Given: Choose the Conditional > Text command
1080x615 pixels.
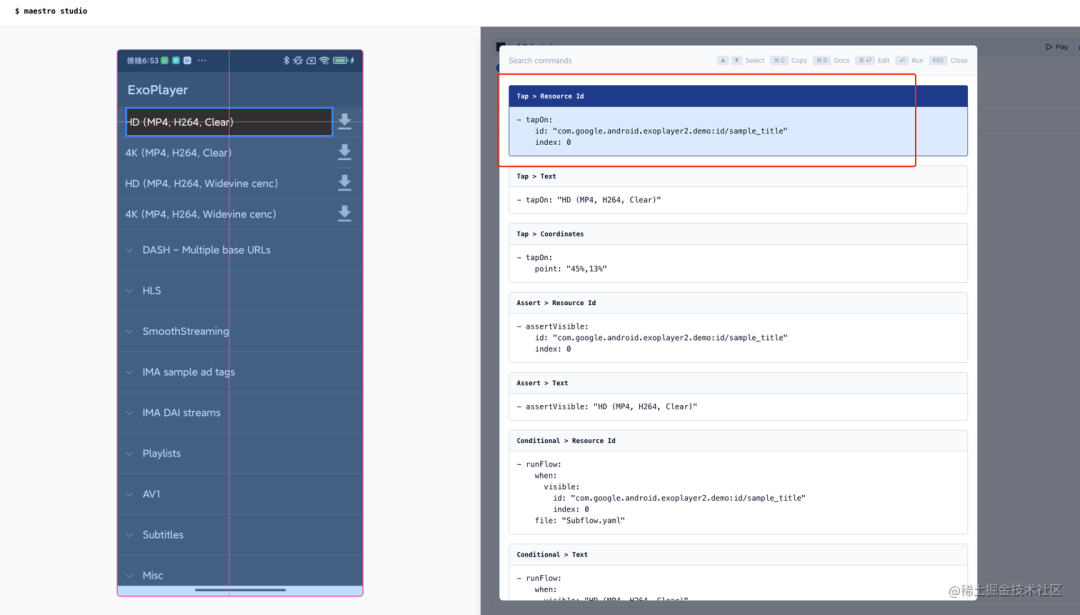Looking at the screenshot, I should coord(738,572).
